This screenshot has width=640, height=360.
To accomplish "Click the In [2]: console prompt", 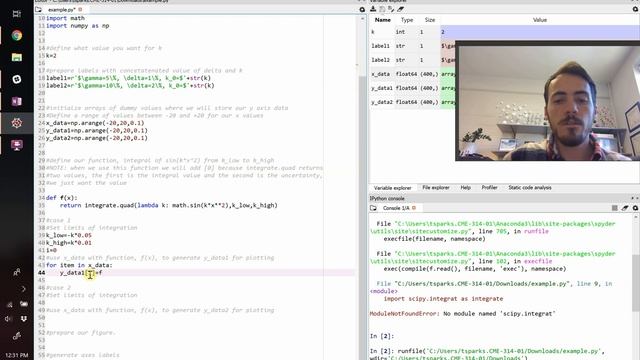I will point(382,336).
